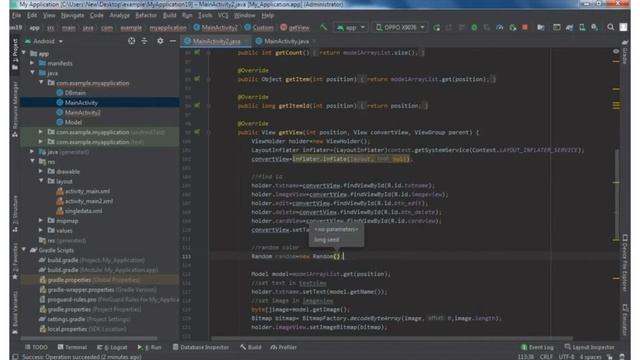
Task: Open the Event Log
Action: [x=537, y=347]
